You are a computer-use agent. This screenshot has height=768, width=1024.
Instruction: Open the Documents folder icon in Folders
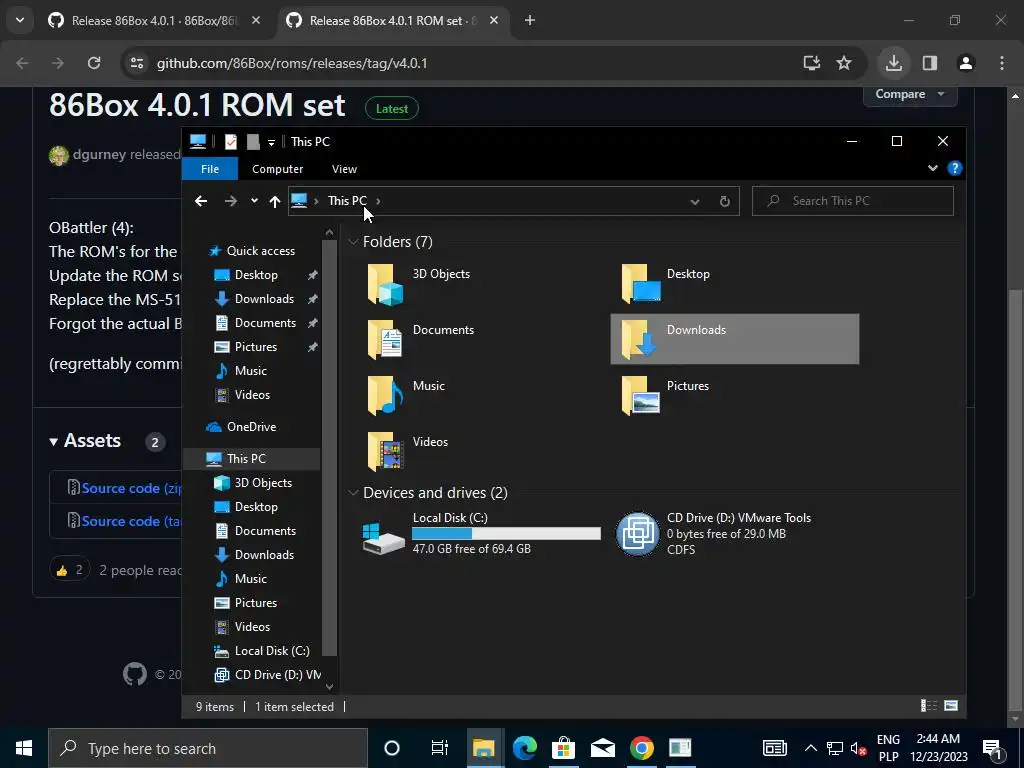click(x=385, y=340)
